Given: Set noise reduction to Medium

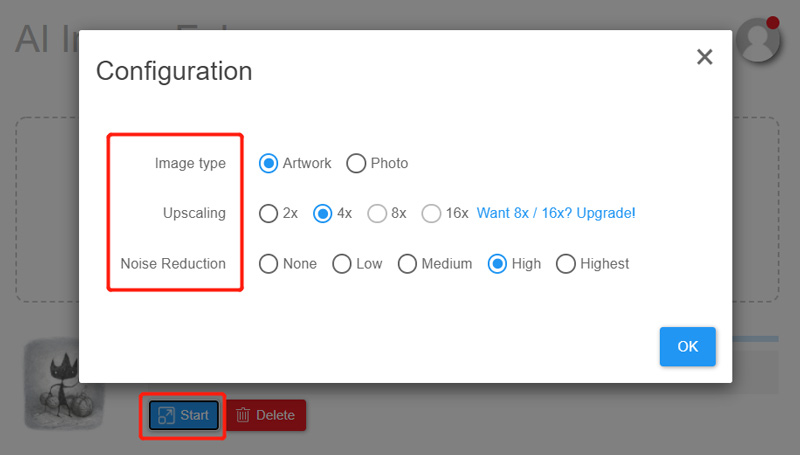Looking at the screenshot, I should (407, 264).
